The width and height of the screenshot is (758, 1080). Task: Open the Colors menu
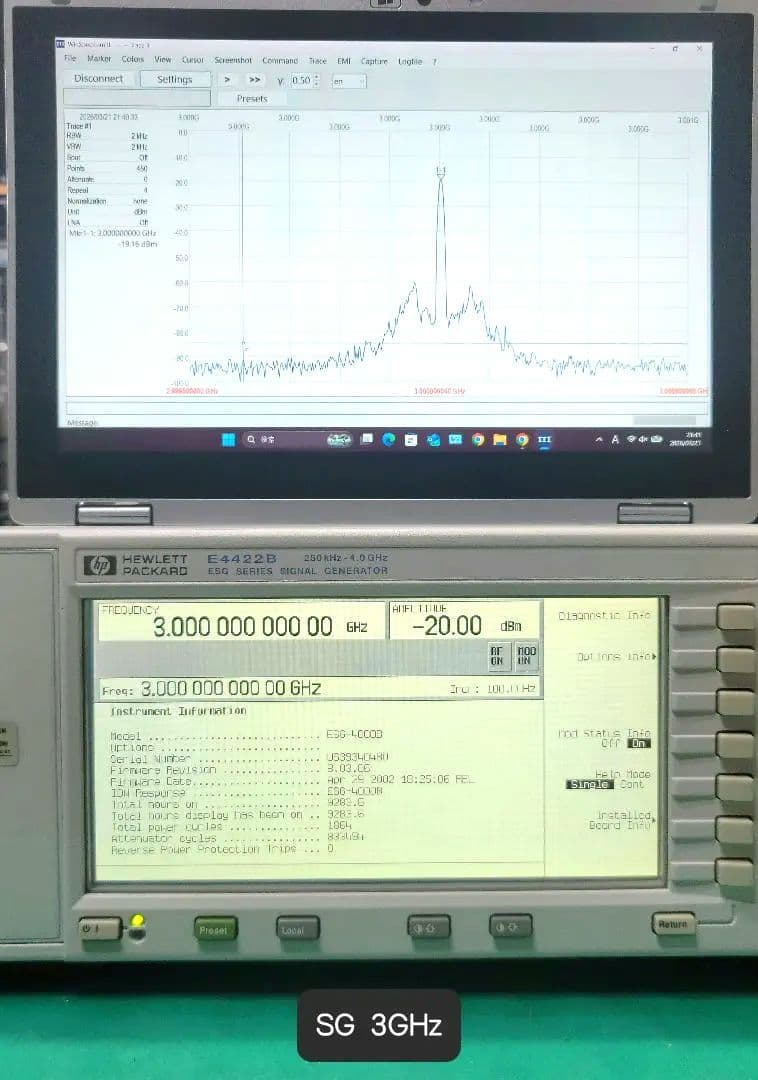132,59
